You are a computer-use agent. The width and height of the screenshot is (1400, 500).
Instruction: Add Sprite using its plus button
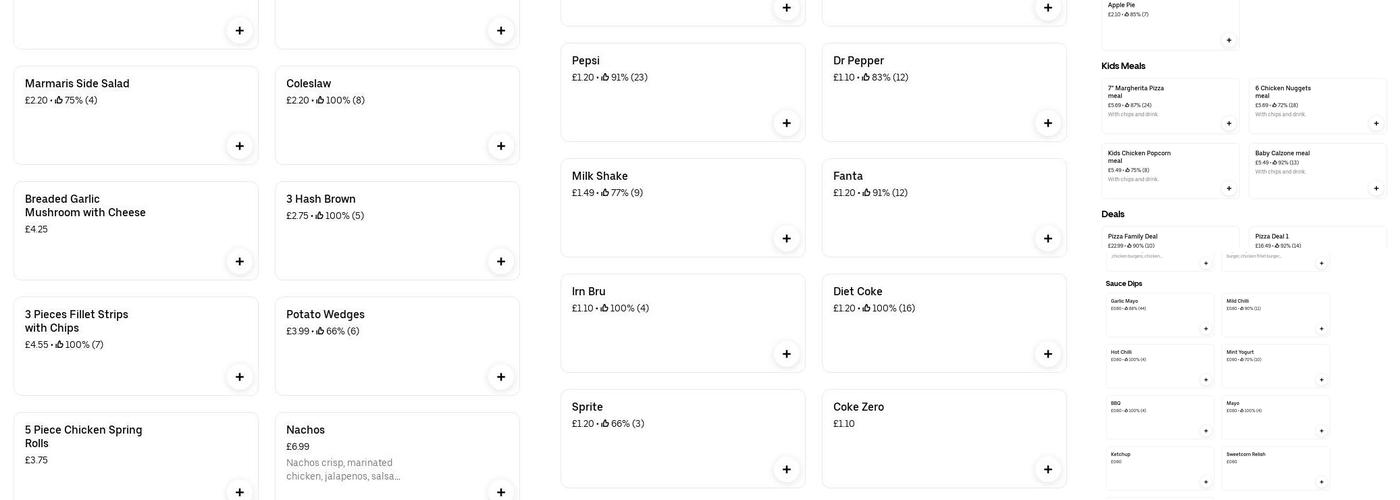click(x=786, y=469)
